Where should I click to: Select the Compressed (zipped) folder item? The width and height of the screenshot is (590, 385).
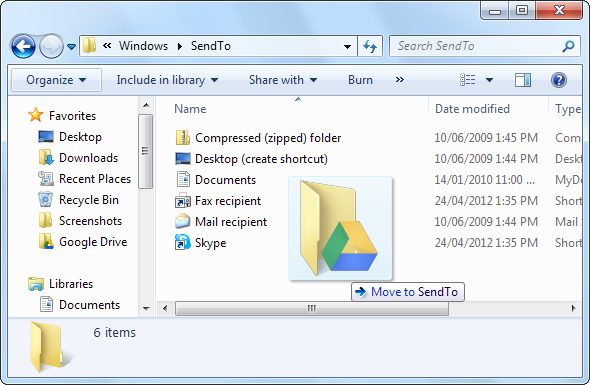tap(268, 138)
